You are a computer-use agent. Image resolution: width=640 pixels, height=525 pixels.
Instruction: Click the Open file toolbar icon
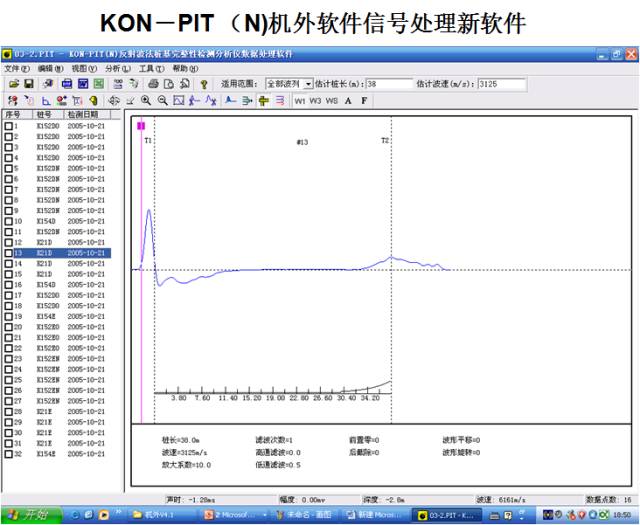pyautogui.click(x=11, y=85)
